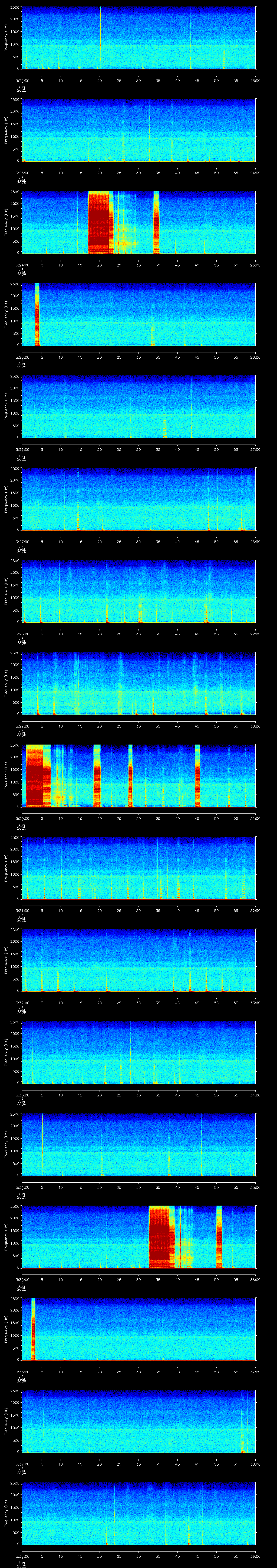
Task: Click the 34:00 end time label
Action: tap(255, 1095)
